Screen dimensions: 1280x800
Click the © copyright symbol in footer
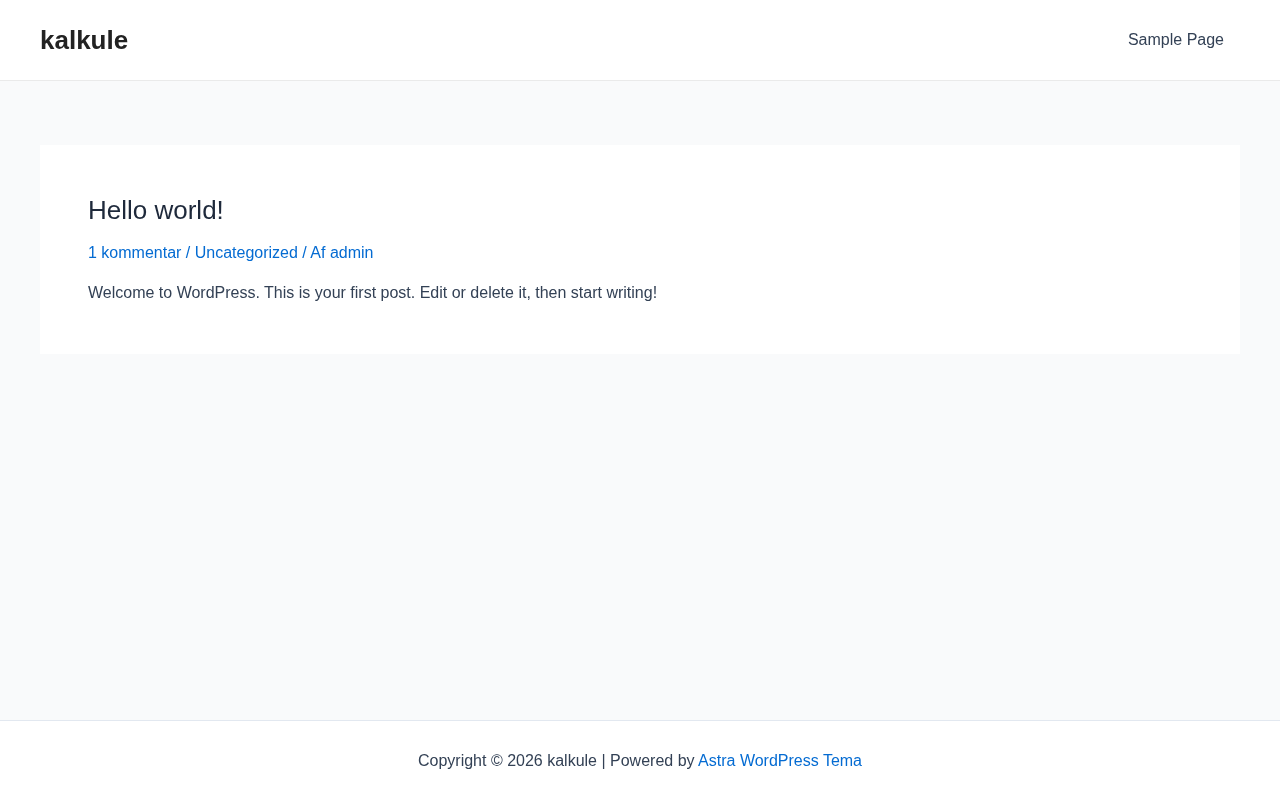497,761
